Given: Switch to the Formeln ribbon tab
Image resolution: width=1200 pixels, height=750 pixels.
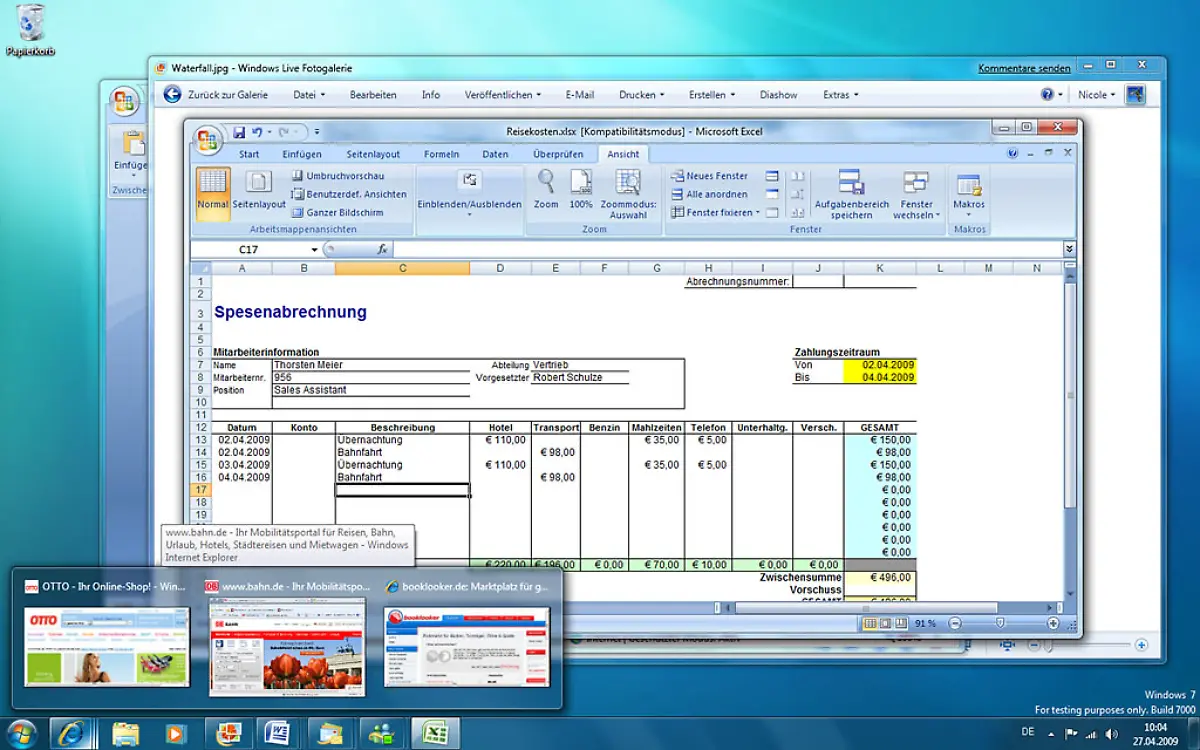Looking at the screenshot, I should 442,153.
